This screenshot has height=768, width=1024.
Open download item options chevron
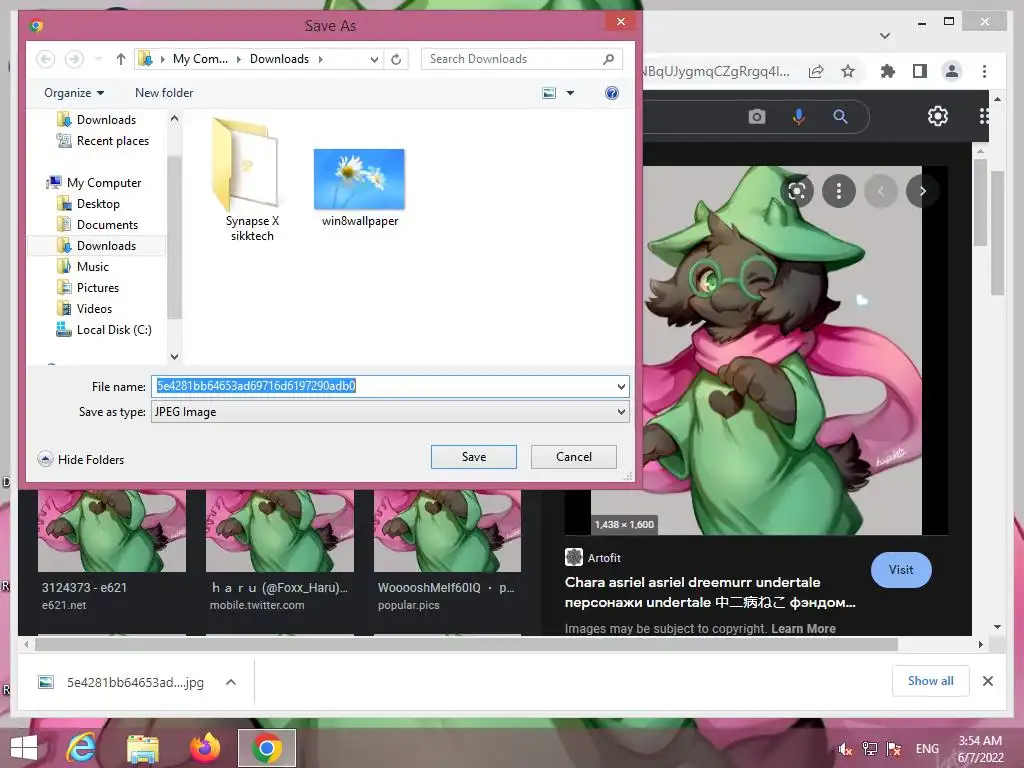tap(231, 682)
